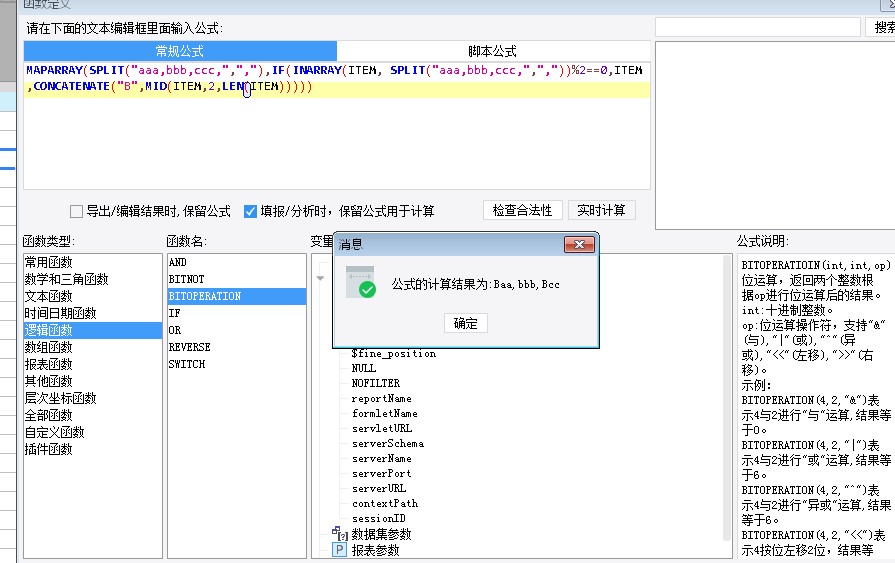Select 插件函数 category
This screenshot has height=563, width=895.
tap(92, 449)
